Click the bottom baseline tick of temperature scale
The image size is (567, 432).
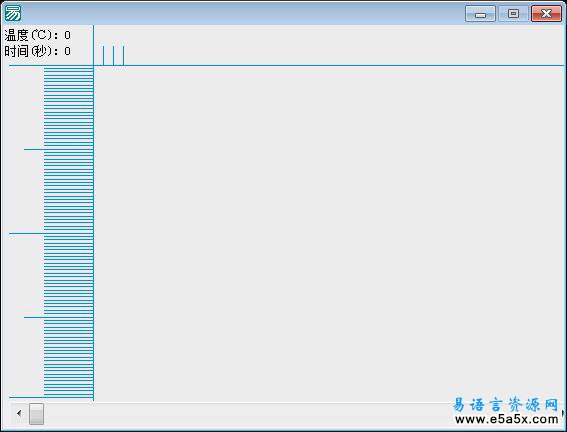coord(26,397)
